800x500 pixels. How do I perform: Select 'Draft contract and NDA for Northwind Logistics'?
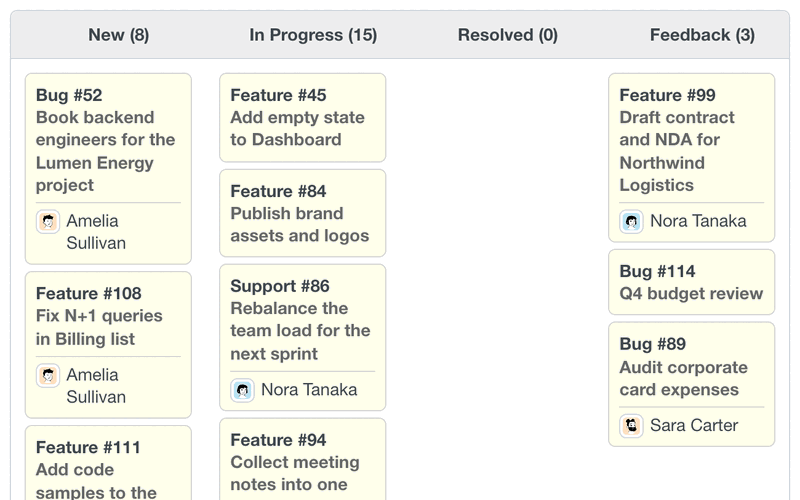[677, 152]
